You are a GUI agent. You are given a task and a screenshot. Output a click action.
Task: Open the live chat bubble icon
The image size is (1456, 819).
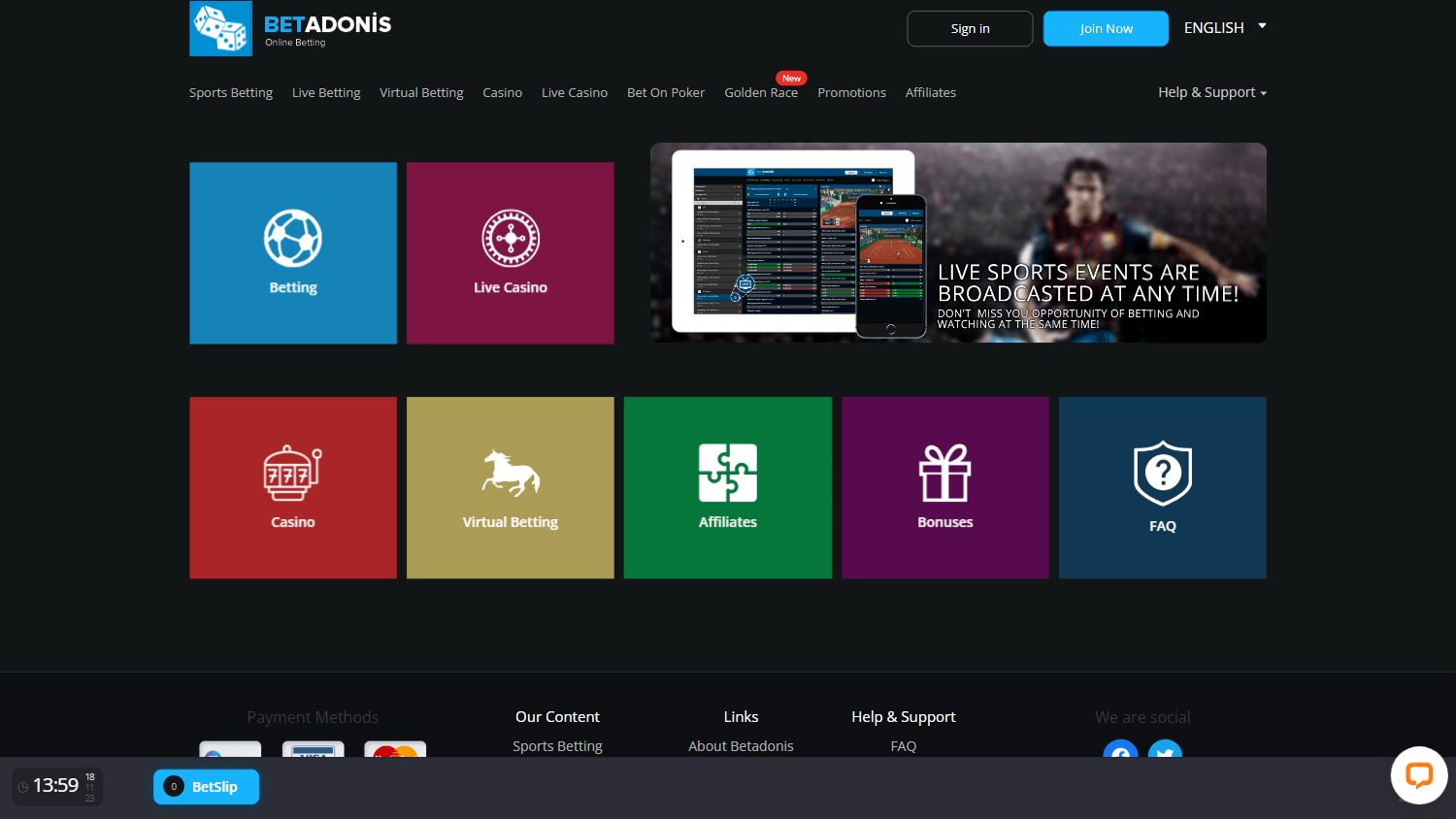1419,775
